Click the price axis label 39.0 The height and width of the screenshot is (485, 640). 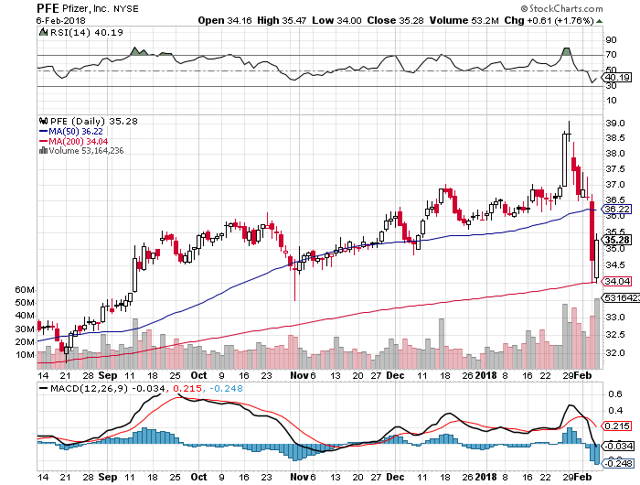tap(615, 123)
